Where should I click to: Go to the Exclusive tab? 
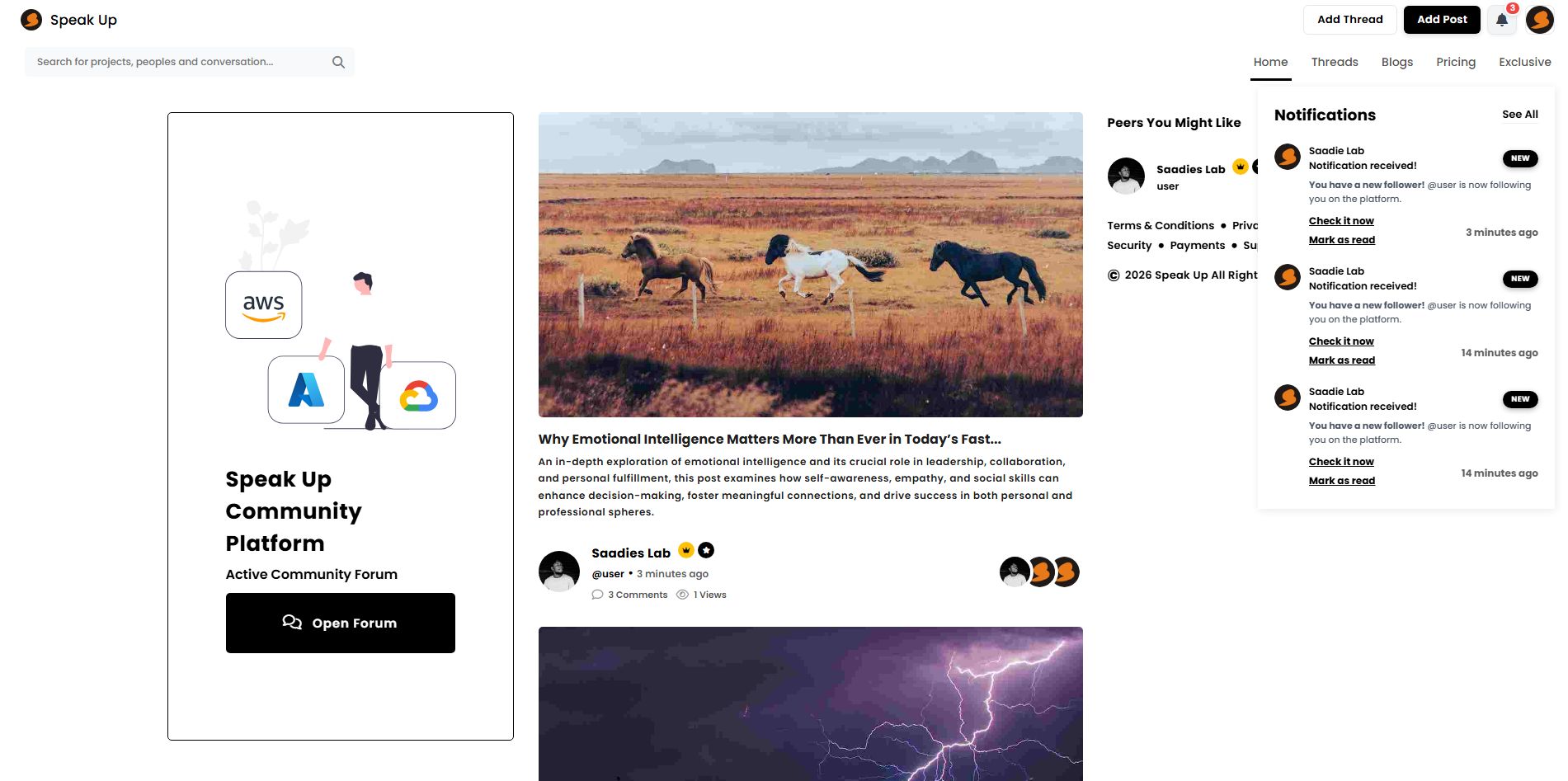pos(1525,62)
